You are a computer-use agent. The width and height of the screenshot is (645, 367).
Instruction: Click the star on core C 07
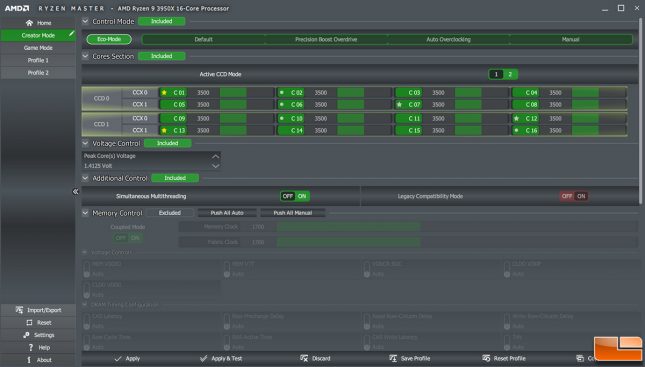399,105
